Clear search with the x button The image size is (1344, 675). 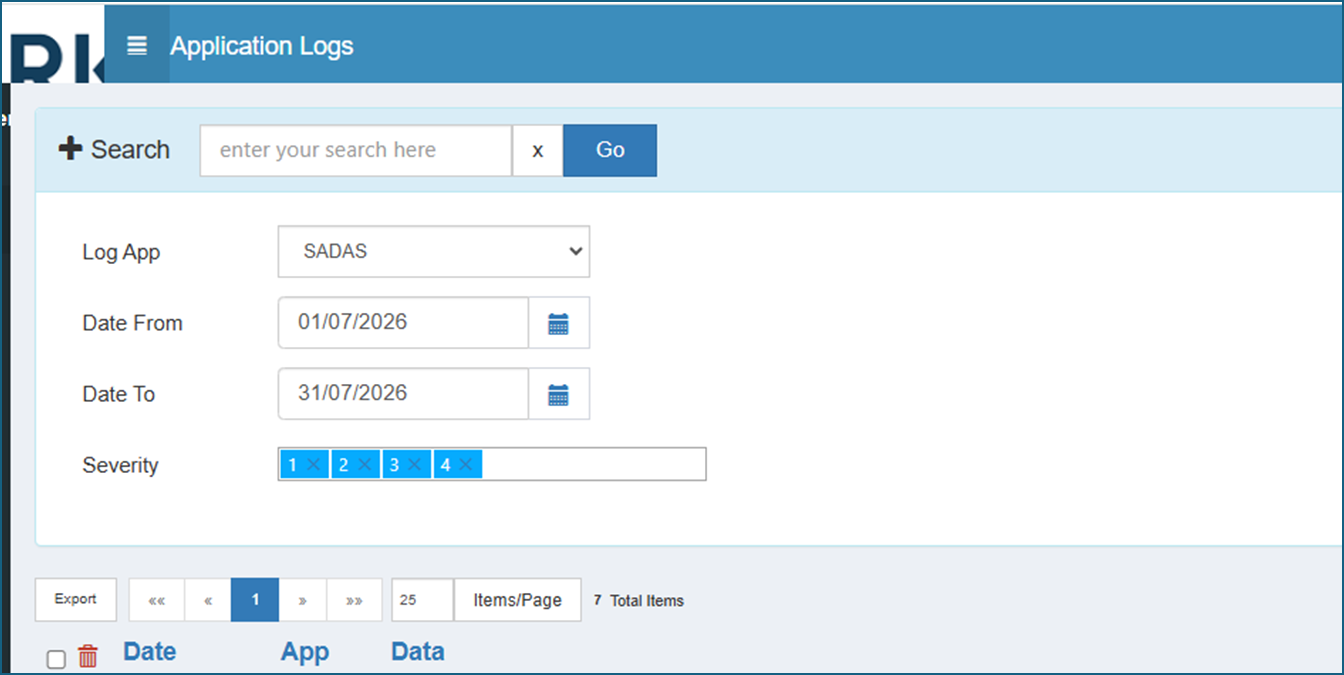click(x=538, y=150)
